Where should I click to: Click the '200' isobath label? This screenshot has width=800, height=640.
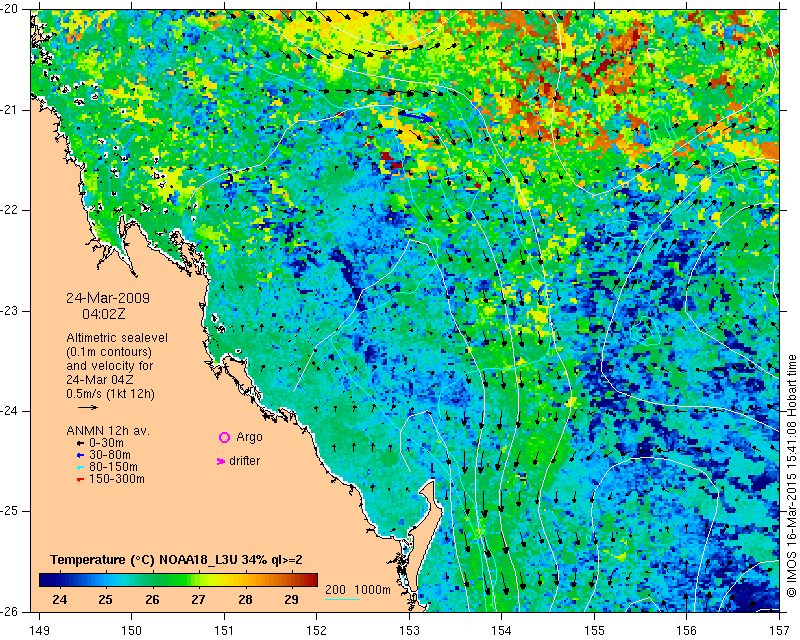335,590
